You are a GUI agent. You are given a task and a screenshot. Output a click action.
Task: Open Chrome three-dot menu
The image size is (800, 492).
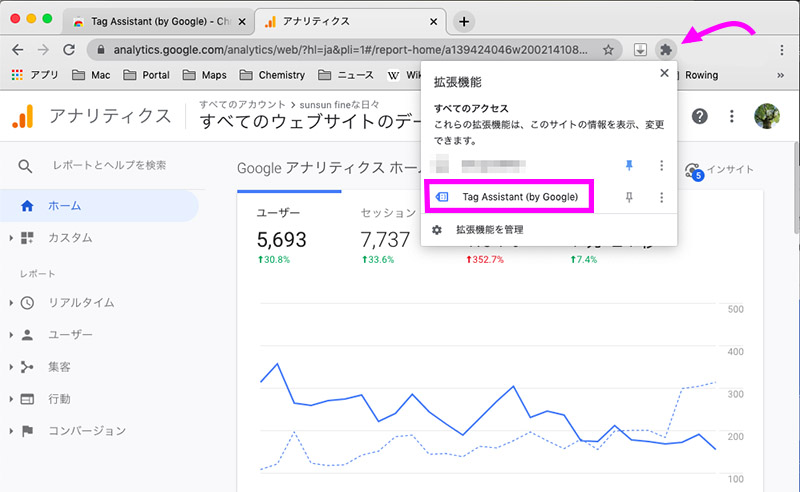782,50
